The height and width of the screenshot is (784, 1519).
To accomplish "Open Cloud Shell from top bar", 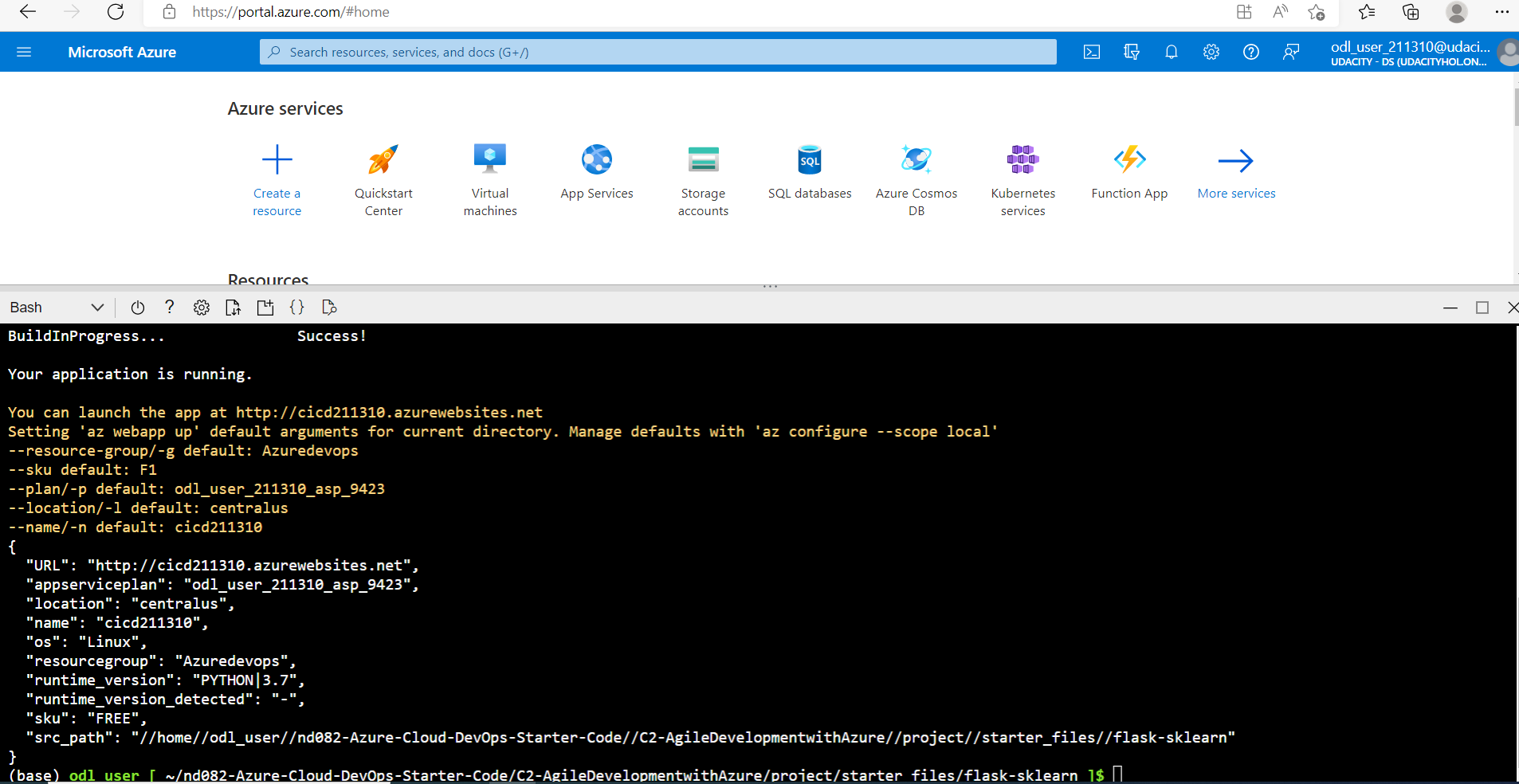I will [x=1091, y=52].
